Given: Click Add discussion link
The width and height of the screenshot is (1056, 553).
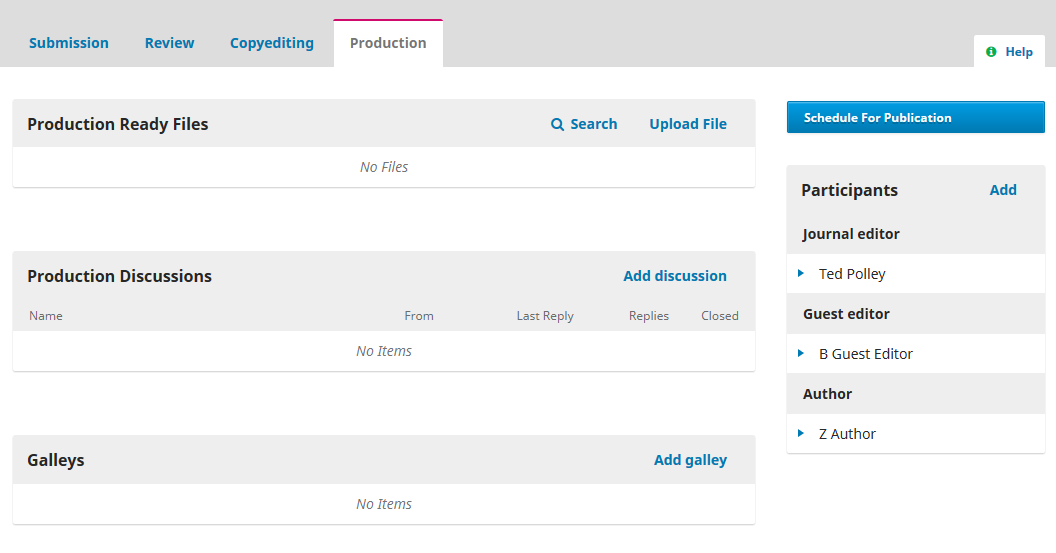Looking at the screenshot, I should click(x=675, y=276).
